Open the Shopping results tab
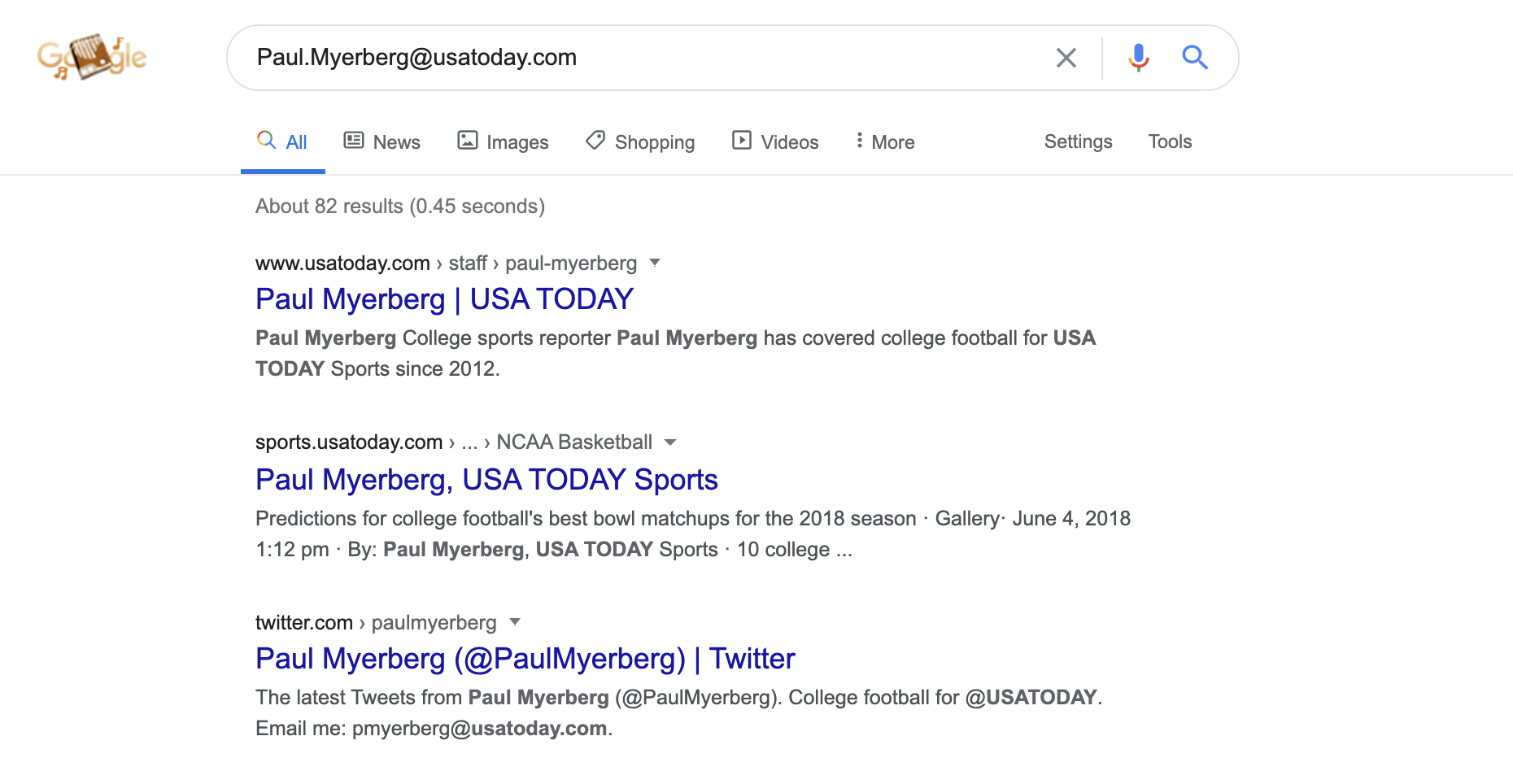The height and width of the screenshot is (784, 1513). tap(640, 142)
